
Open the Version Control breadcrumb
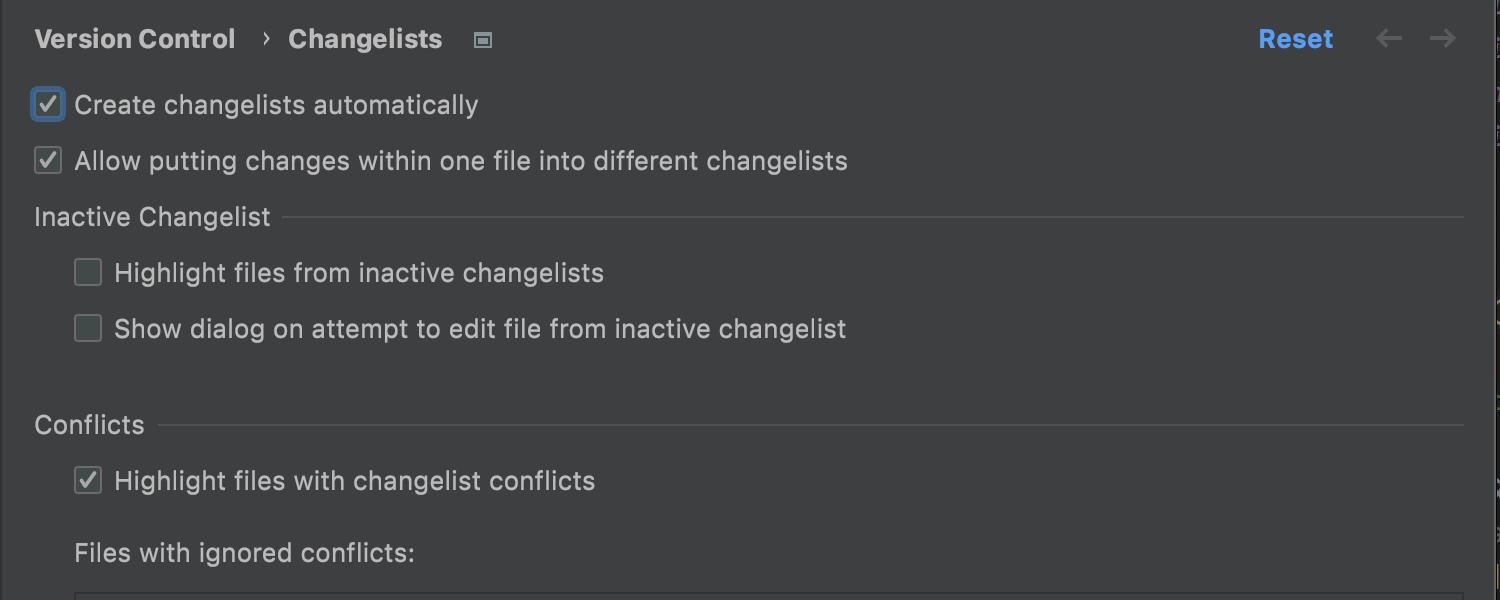(x=135, y=39)
